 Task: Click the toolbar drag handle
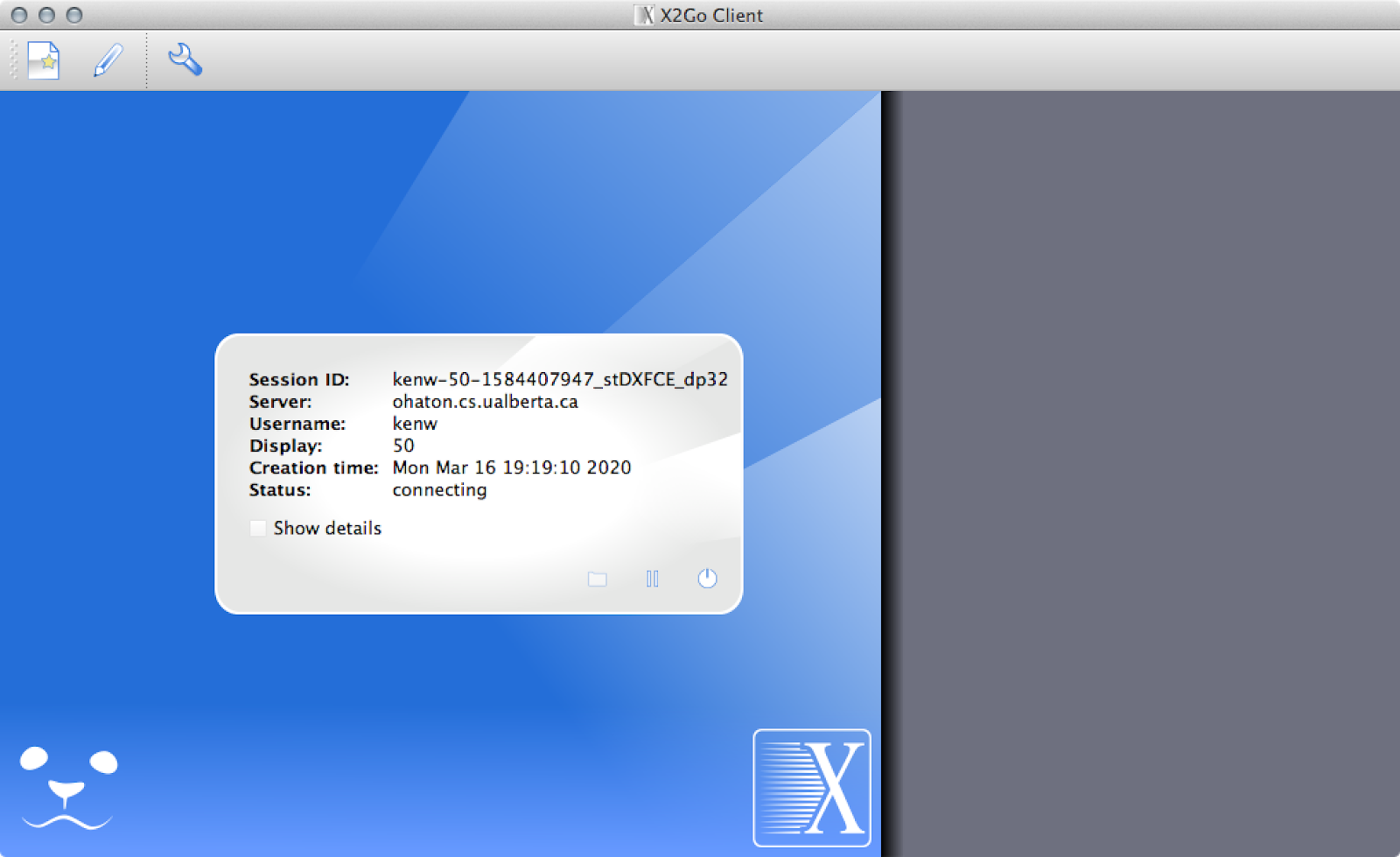[13, 60]
